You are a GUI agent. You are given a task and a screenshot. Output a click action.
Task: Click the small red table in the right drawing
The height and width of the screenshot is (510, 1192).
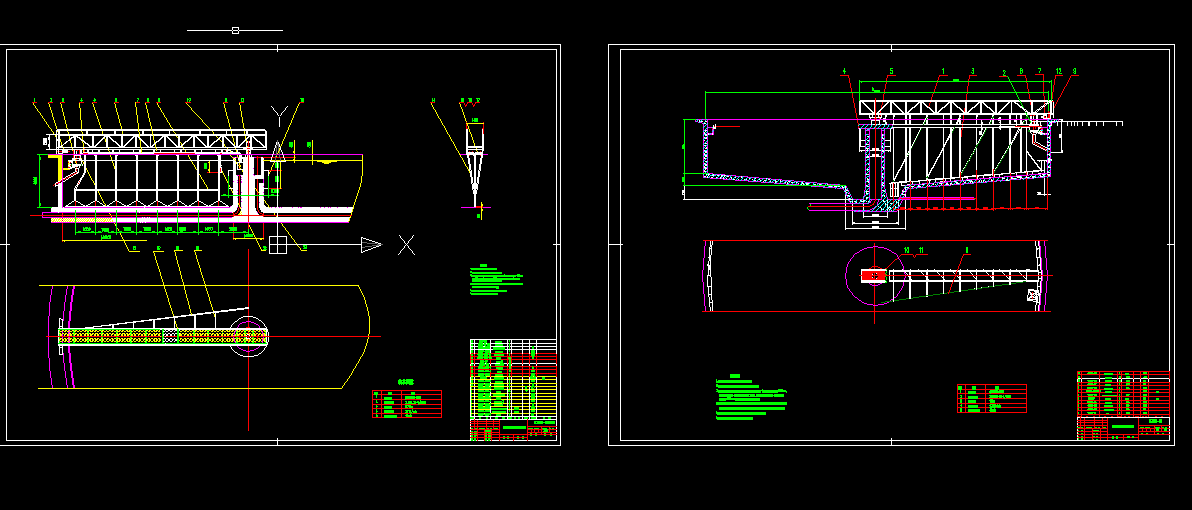click(x=991, y=398)
